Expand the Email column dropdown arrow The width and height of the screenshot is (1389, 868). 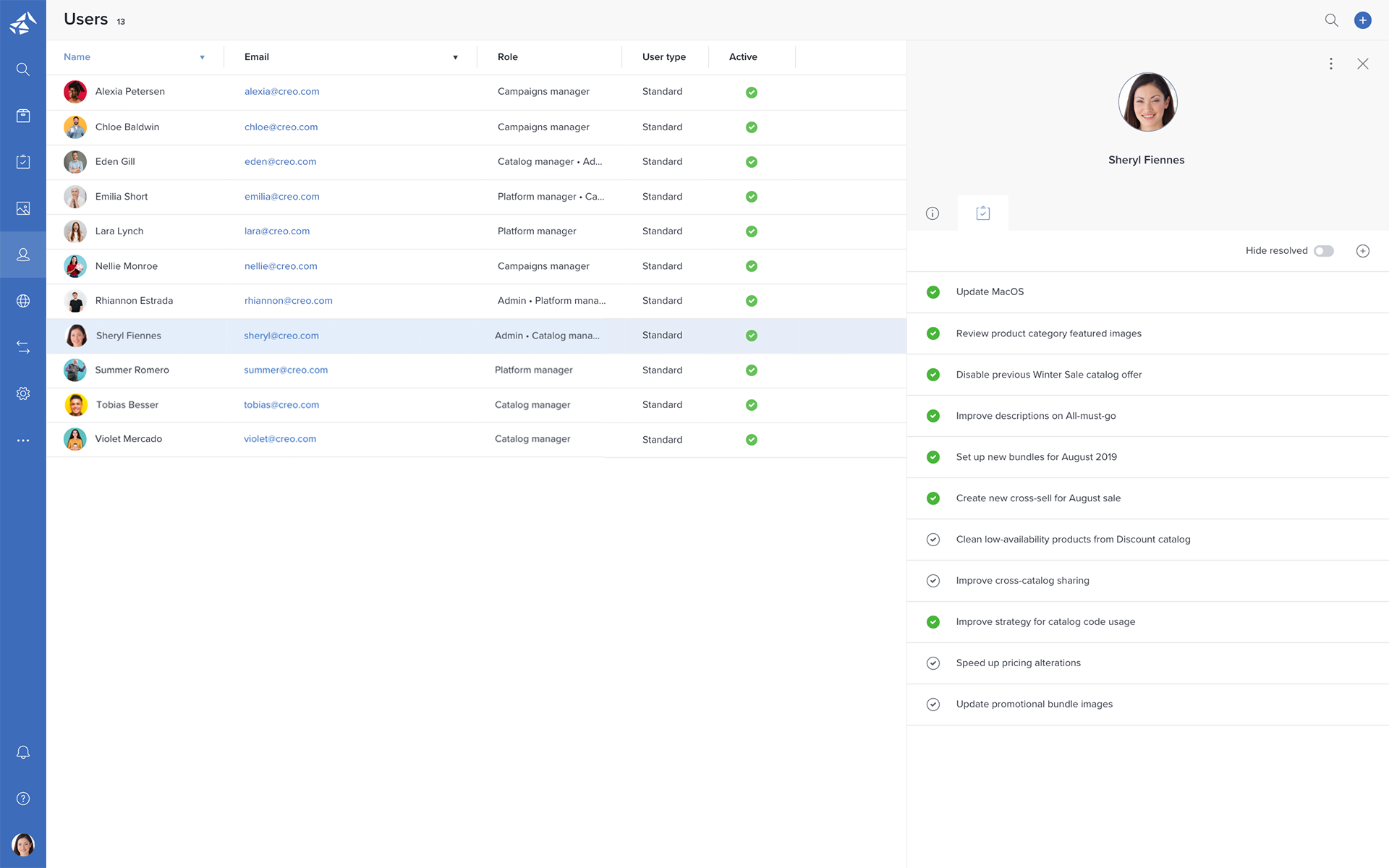tap(455, 57)
